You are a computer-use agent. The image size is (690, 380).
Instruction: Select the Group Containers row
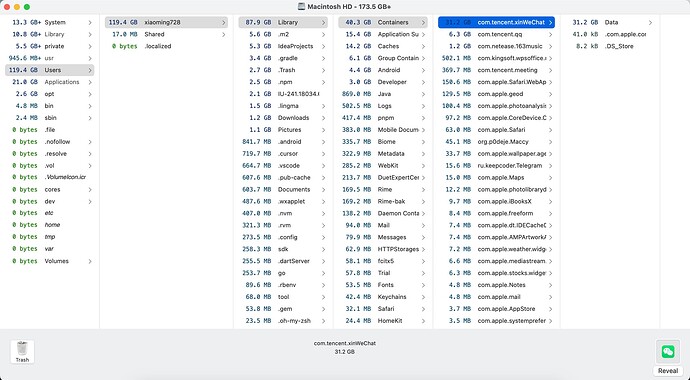383,58
